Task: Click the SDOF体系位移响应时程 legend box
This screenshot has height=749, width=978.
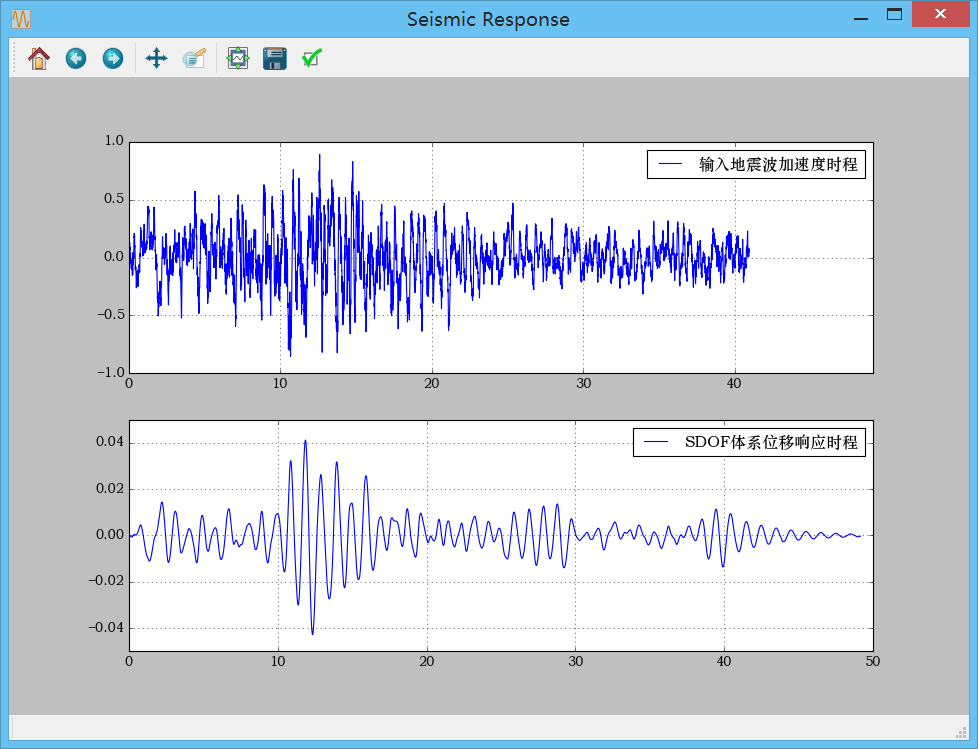Action: (748, 442)
